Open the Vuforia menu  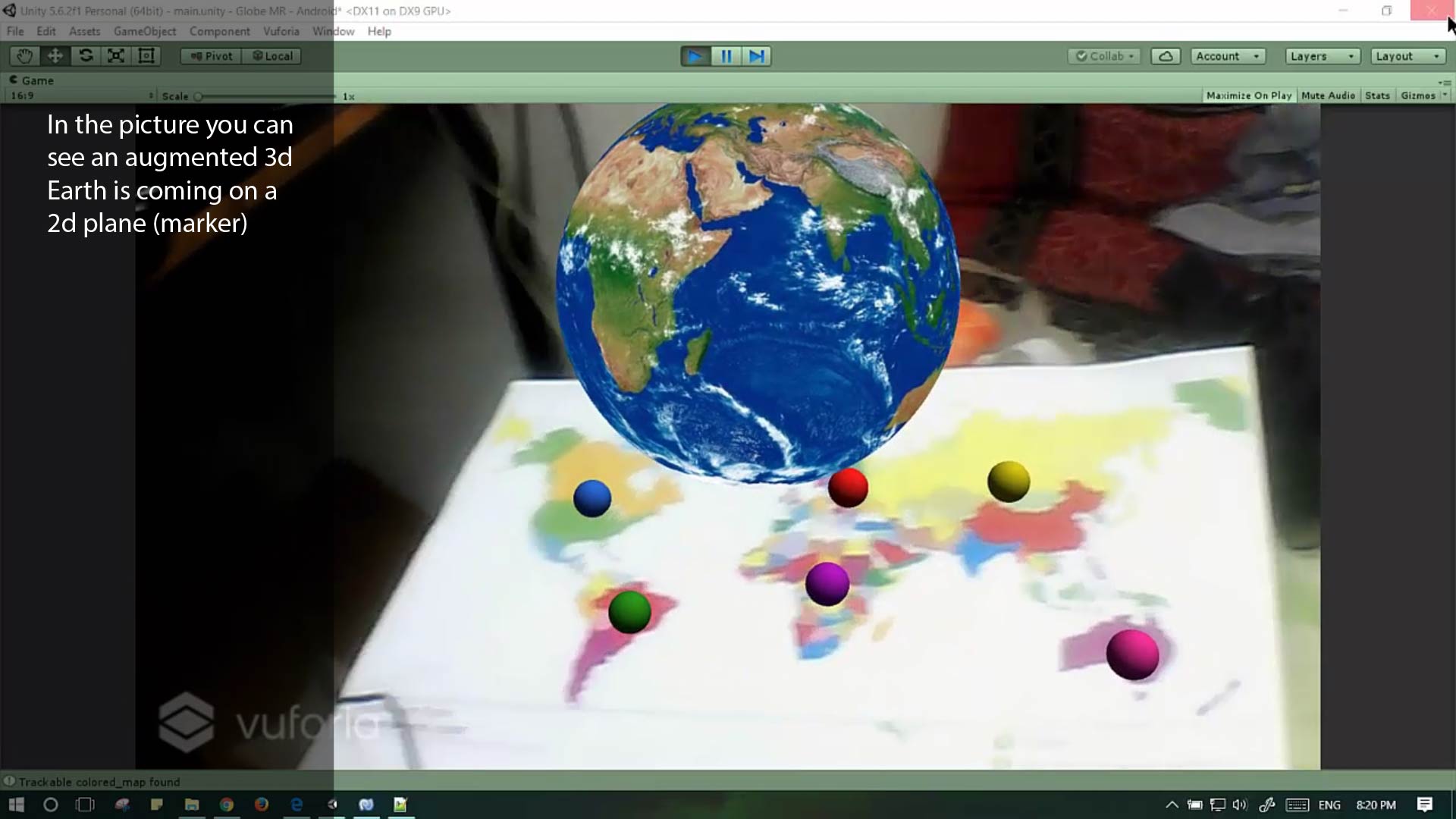click(281, 31)
